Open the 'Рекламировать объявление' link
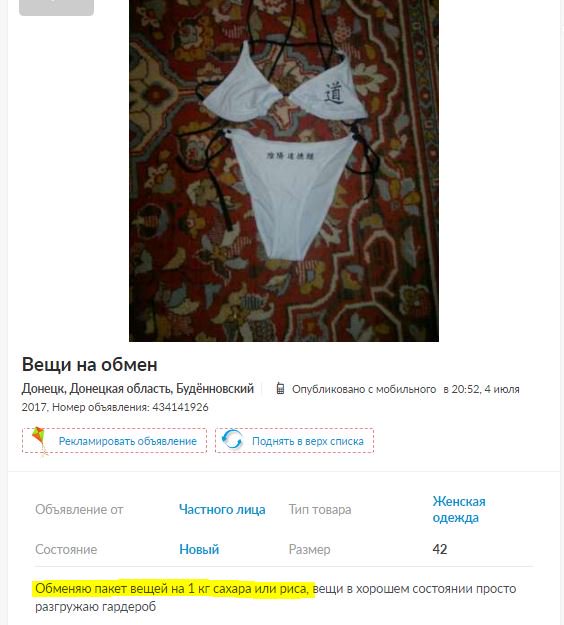Image resolution: width=564 pixels, height=625 pixels. pos(128,441)
